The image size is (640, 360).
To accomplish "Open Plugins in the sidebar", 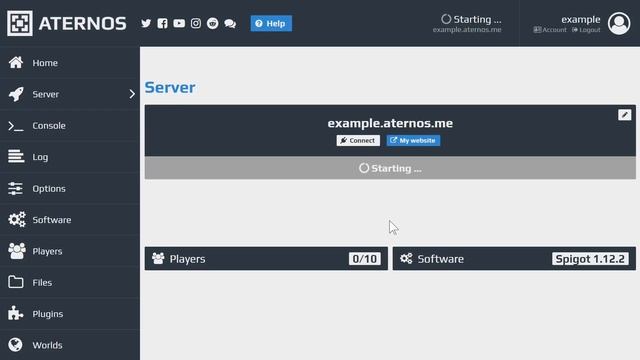I will [70, 313].
